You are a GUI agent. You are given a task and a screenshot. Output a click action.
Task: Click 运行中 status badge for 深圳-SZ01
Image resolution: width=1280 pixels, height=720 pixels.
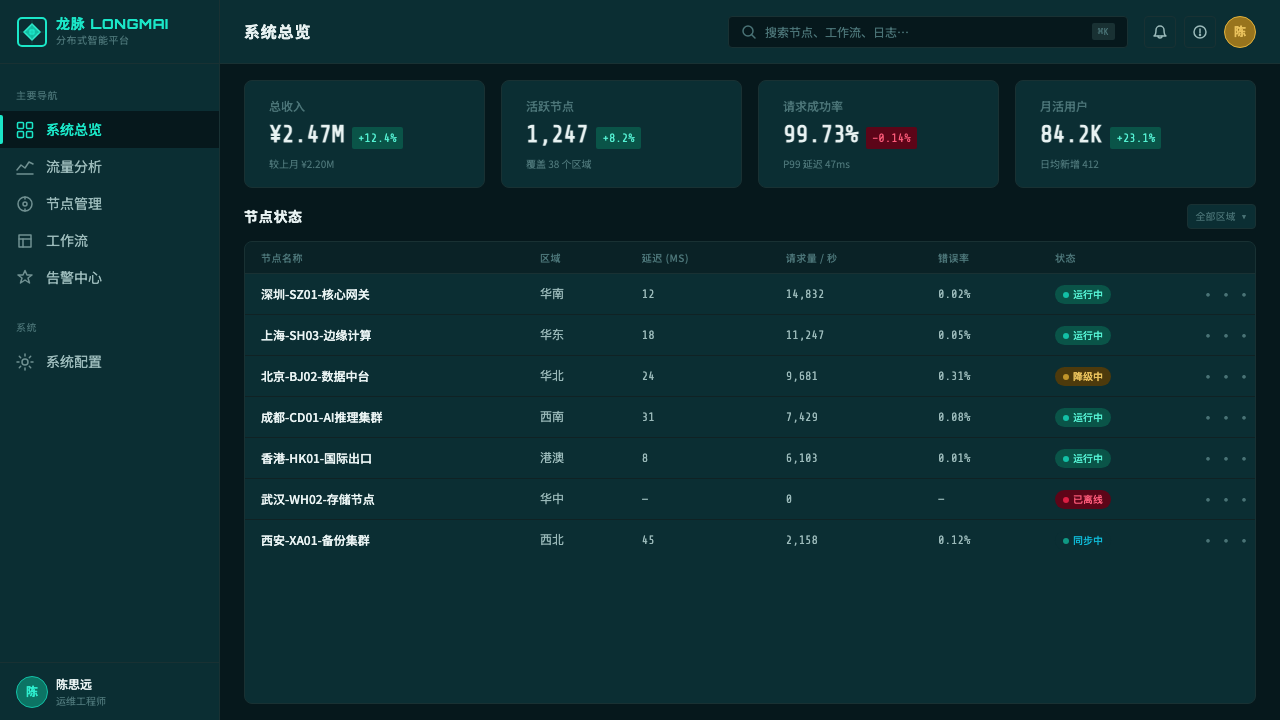pyautogui.click(x=1083, y=295)
